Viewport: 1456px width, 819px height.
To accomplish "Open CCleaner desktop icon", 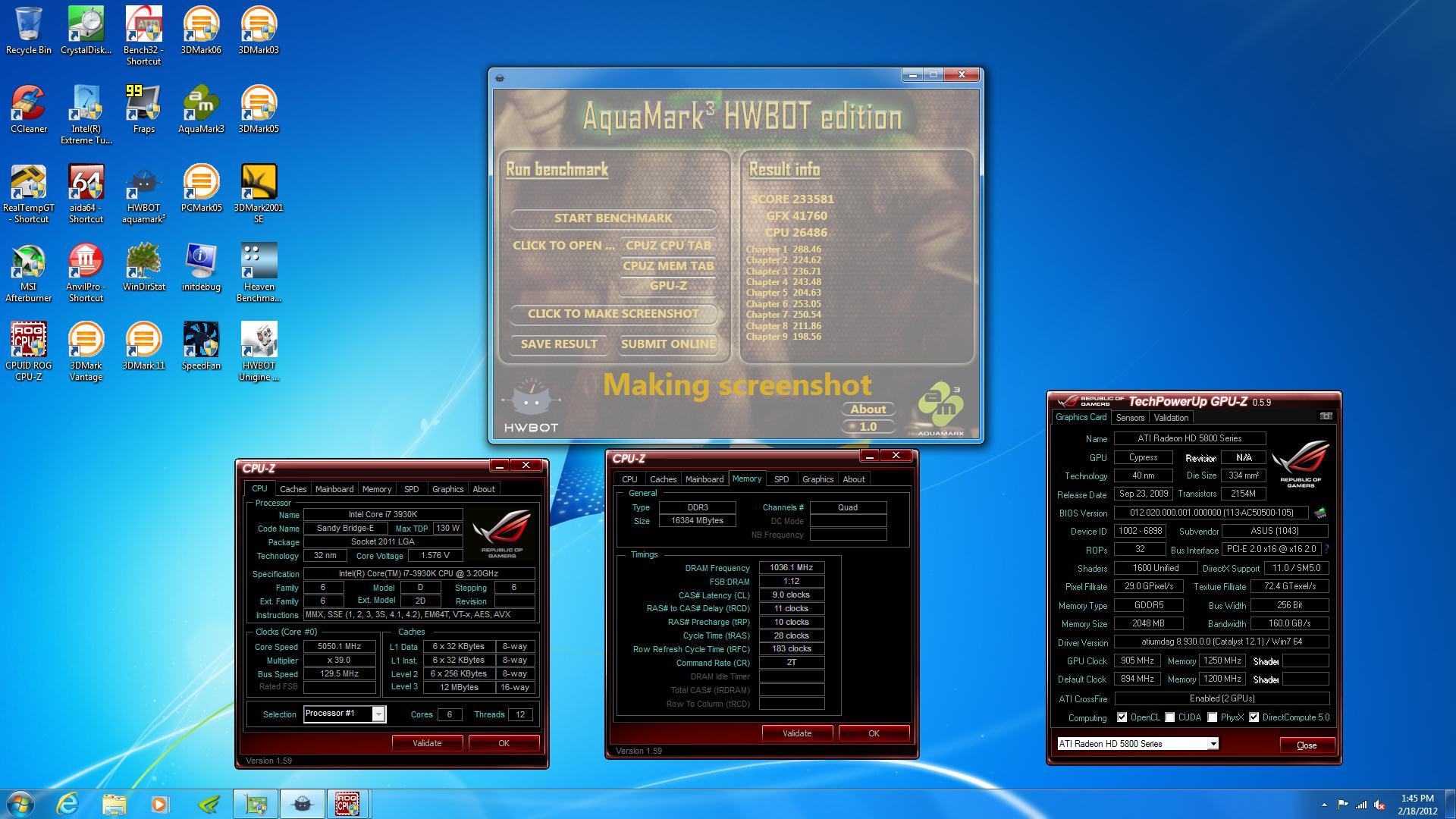I will 29,109.
